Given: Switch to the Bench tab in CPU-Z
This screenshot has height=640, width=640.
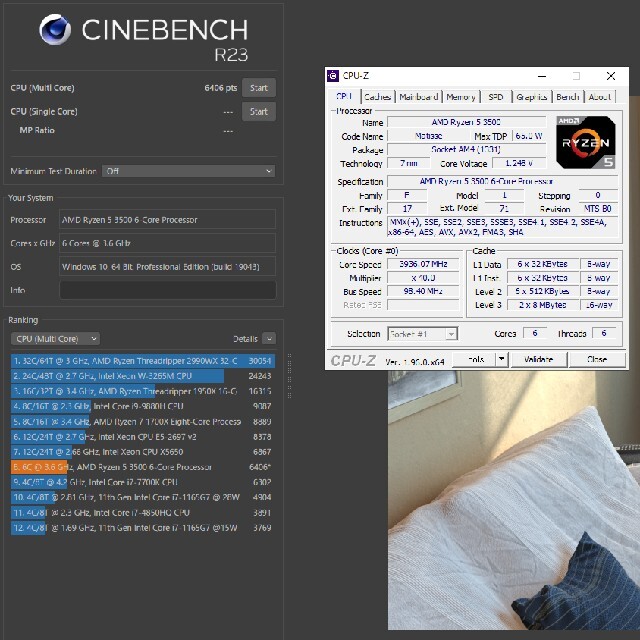Looking at the screenshot, I should click(568, 97).
